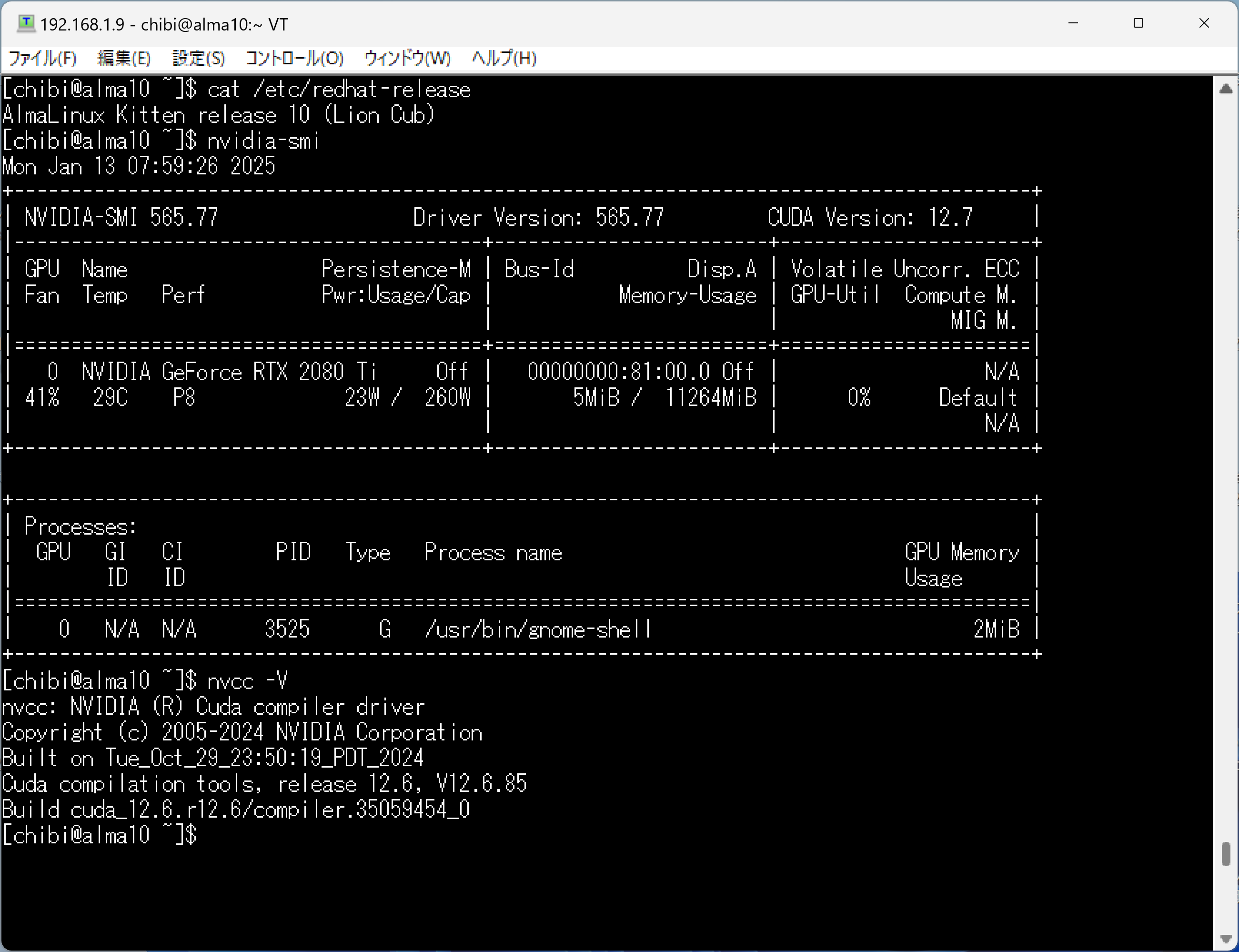This screenshot has width=1239, height=952.
Task: Click the Tera Term icon in title bar
Action: point(26,24)
